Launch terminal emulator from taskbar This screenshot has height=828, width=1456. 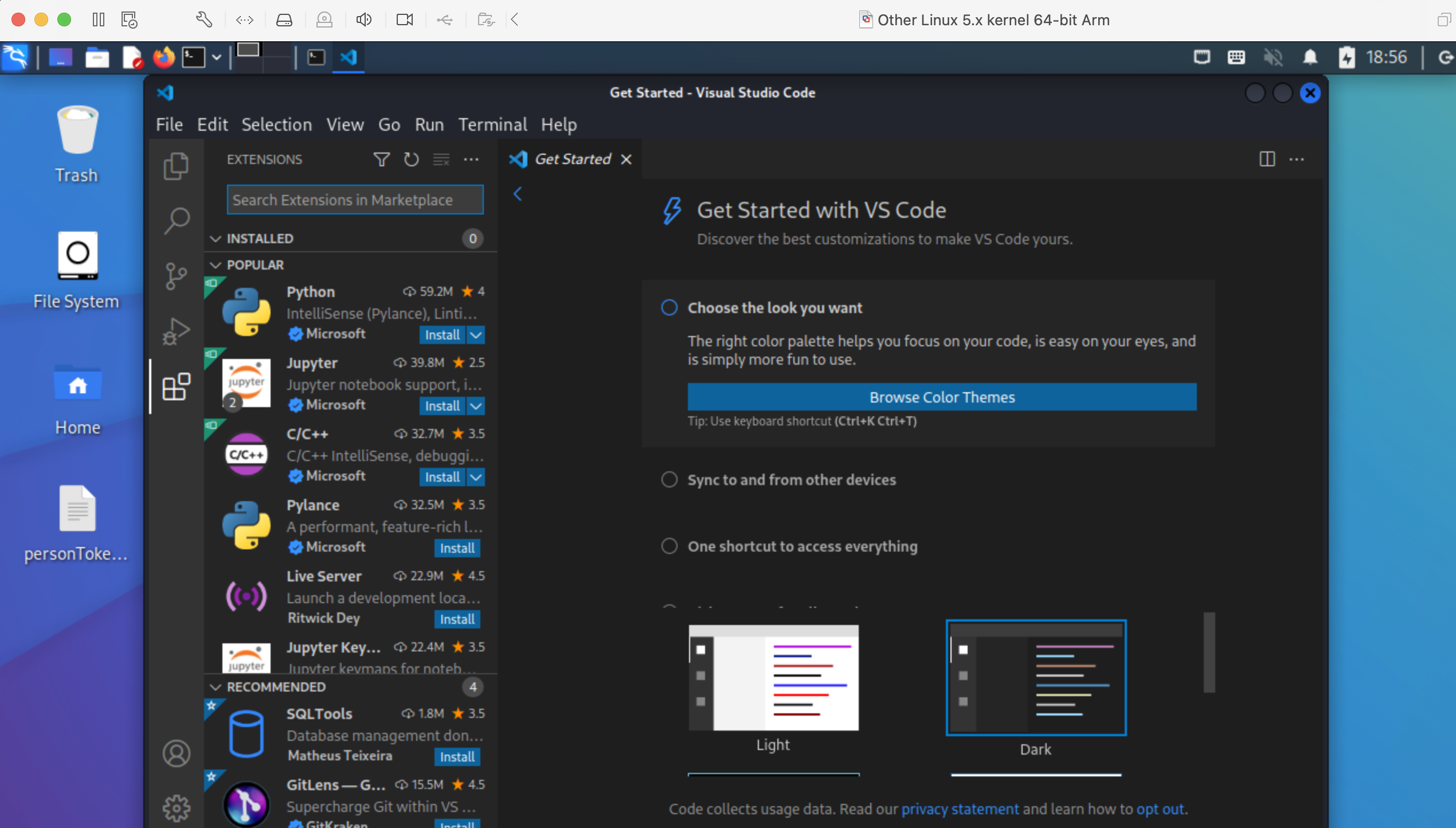193,57
